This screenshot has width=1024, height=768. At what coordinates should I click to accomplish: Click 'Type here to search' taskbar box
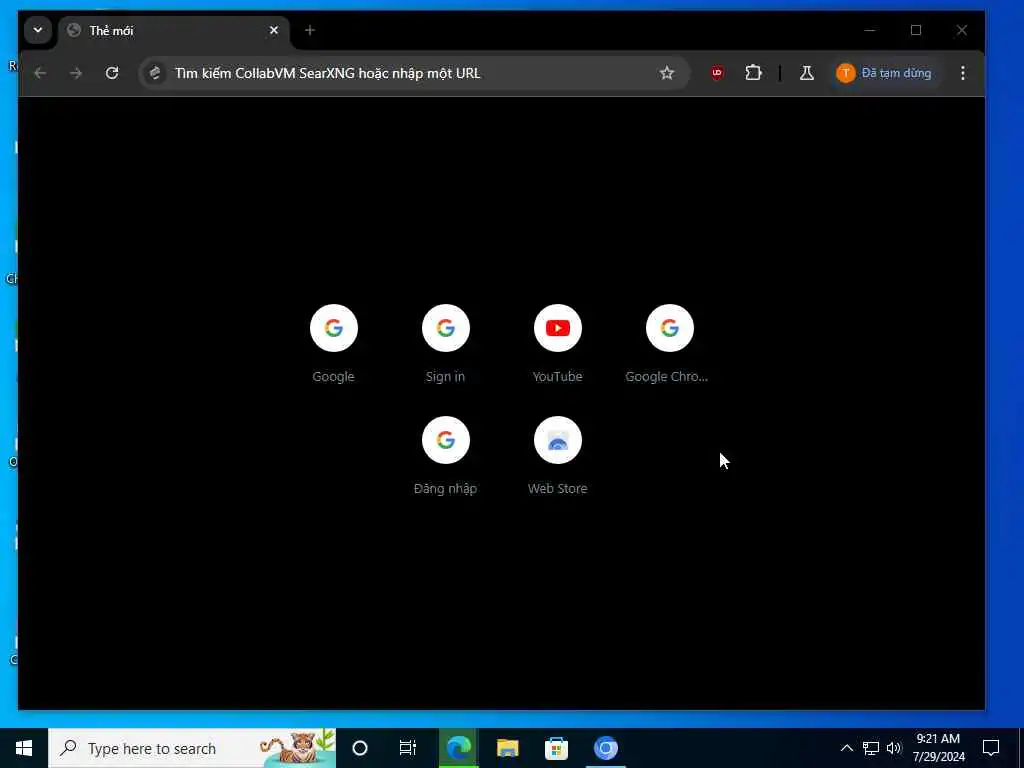coord(192,748)
